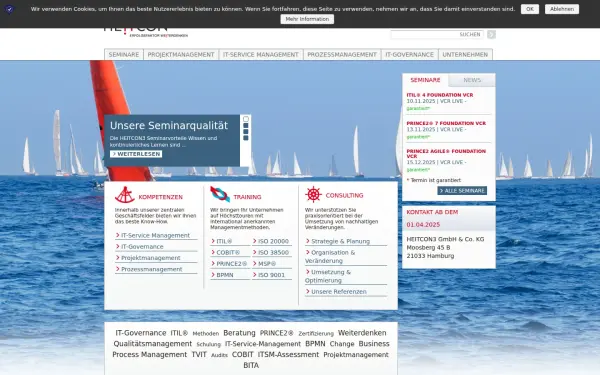Open the SEMINARE menu

pyautogui.click(x=124, y=55)
